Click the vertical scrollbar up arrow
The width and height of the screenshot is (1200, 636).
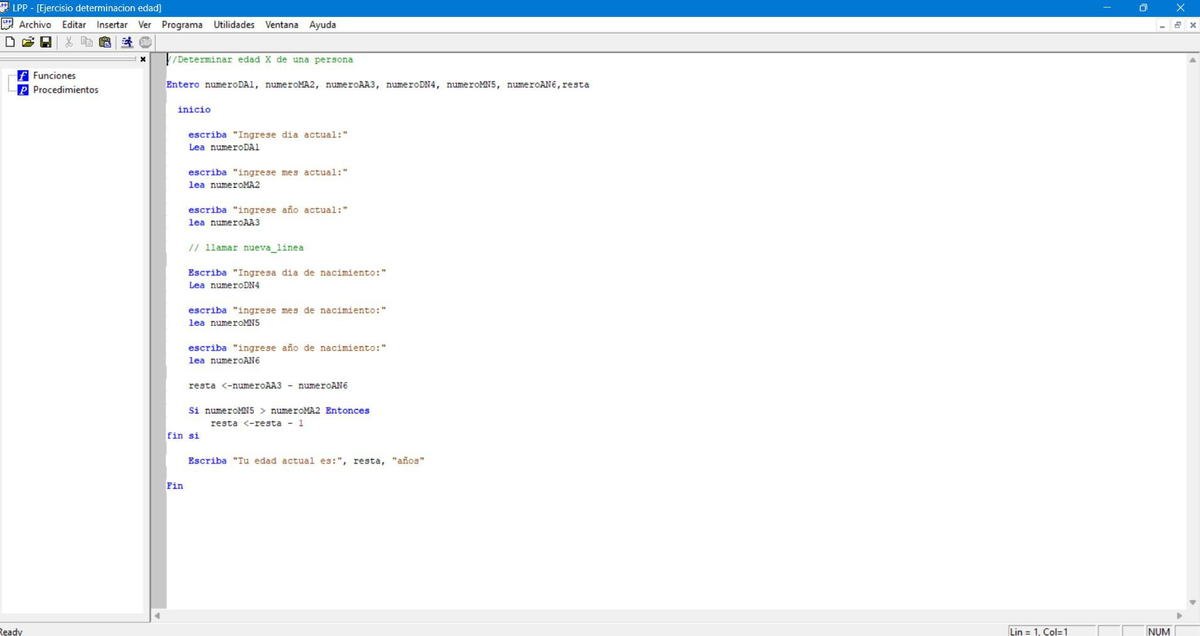click(x=1191, y=59)
